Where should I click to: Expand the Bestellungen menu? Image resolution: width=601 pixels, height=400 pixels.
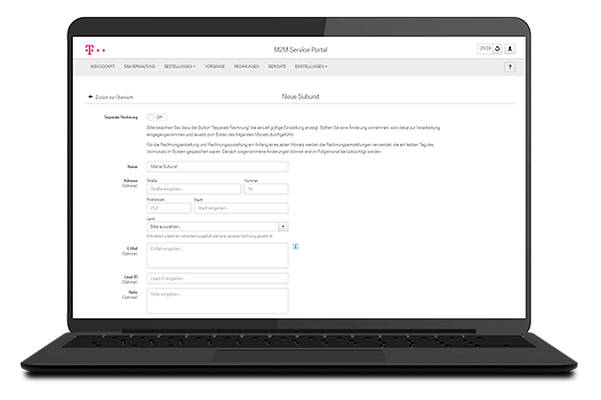(x=180, y=66)
